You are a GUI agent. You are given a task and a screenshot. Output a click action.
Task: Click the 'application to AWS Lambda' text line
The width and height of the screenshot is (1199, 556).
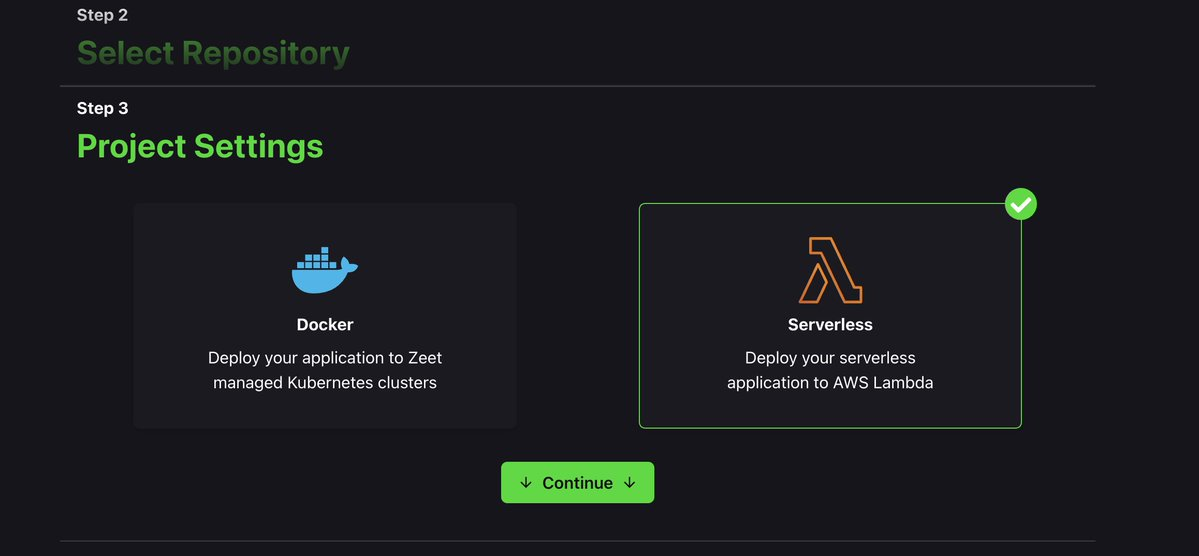tap(830, 382)
